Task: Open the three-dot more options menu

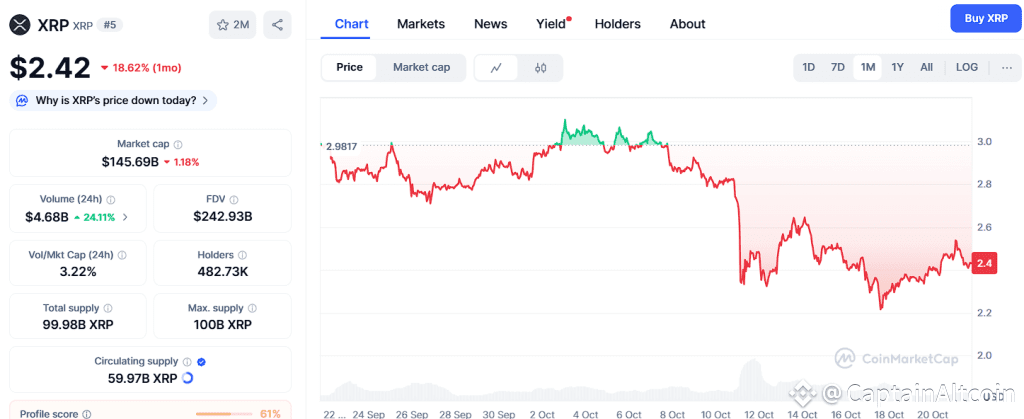Action: point(1006,67)
